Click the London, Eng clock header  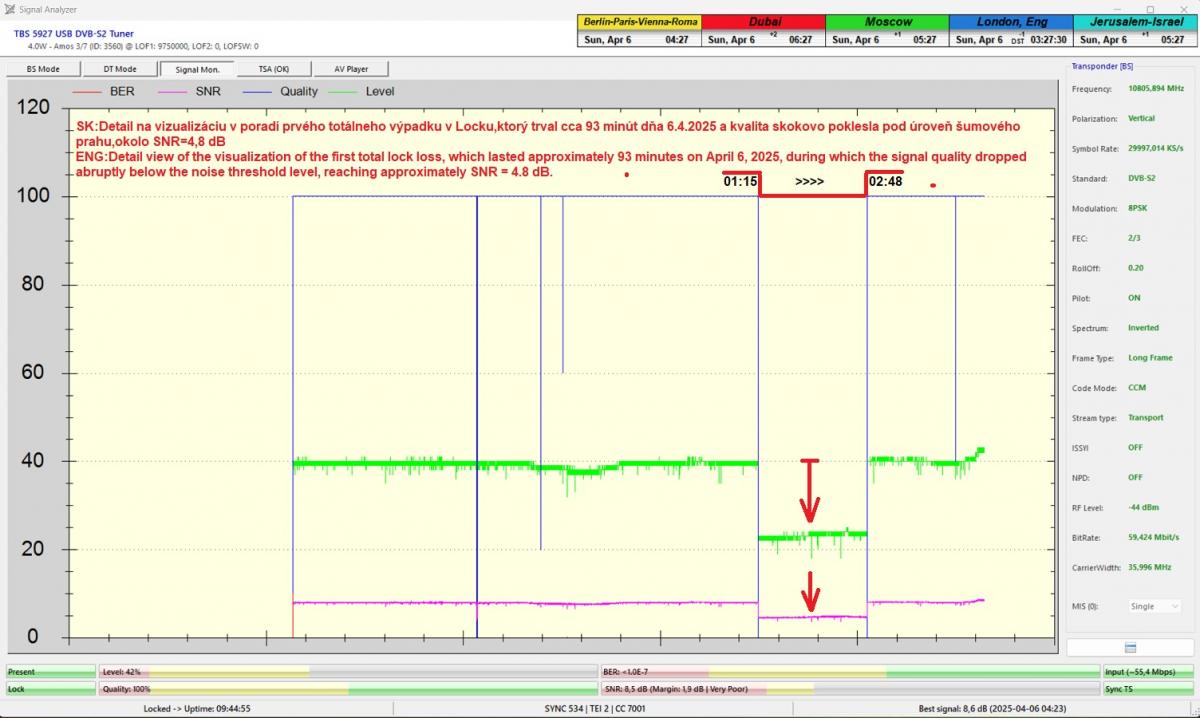[x=1010, y=22]
